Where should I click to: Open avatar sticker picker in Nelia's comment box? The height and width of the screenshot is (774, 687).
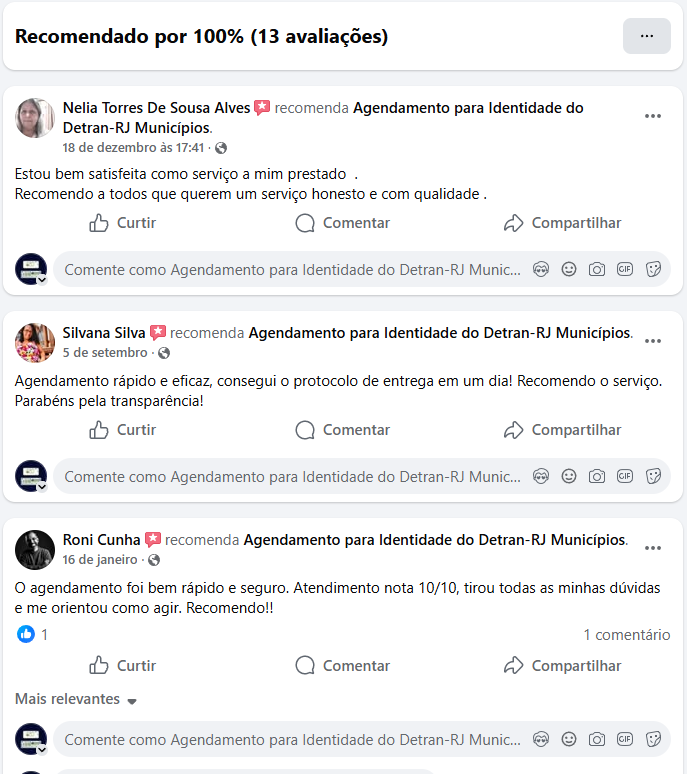click(x=541, y=270)
